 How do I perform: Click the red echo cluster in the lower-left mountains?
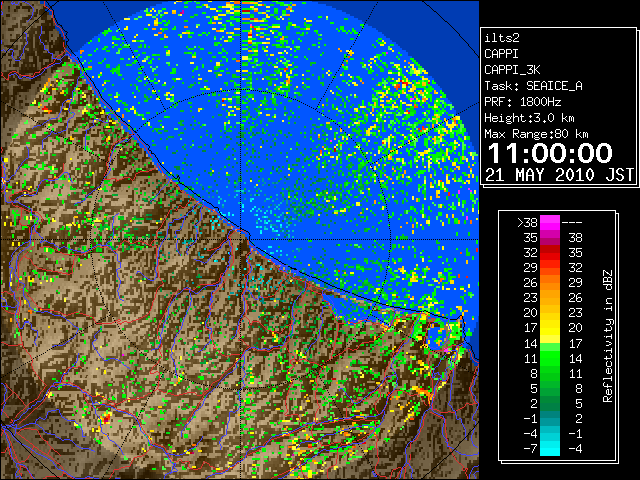pyautogui.click(x=107, y=417)
